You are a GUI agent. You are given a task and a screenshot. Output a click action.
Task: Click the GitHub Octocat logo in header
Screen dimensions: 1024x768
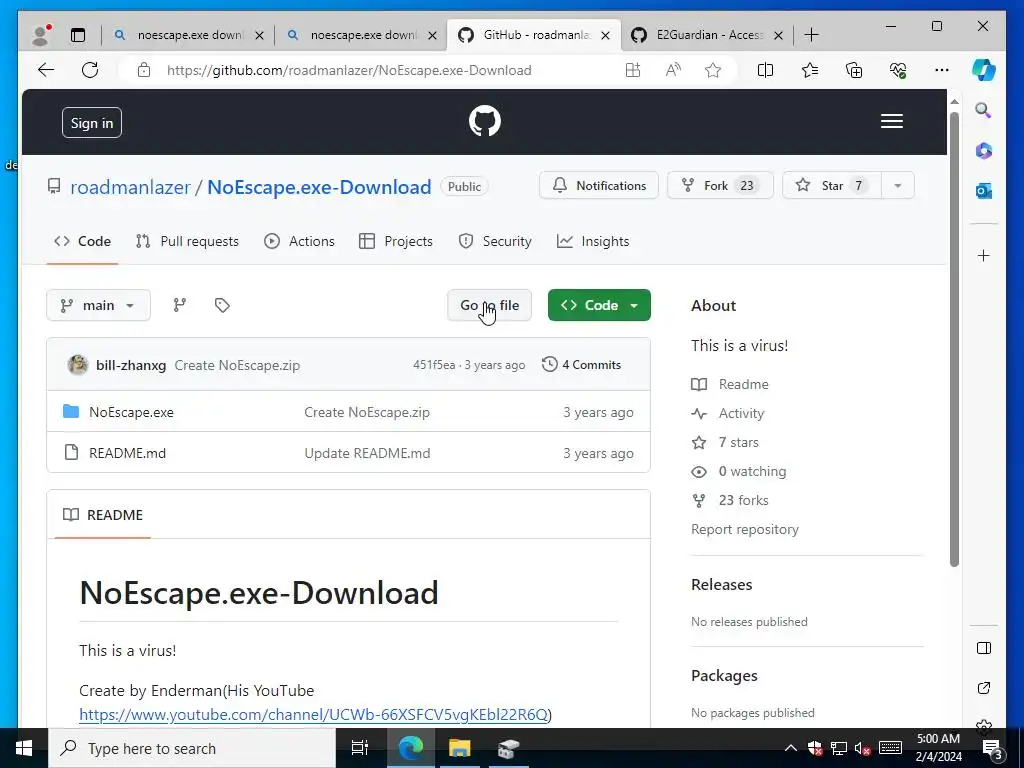pyautogui.click(x=485, y=121)
